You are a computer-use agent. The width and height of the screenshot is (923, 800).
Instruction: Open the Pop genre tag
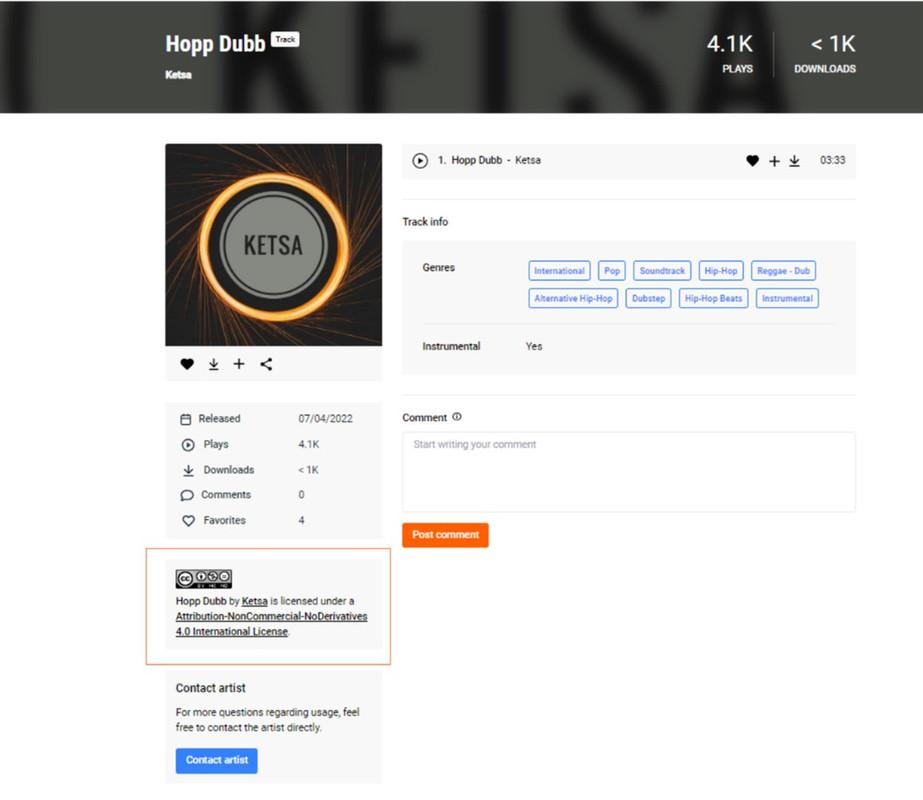[x=612, y=271]
